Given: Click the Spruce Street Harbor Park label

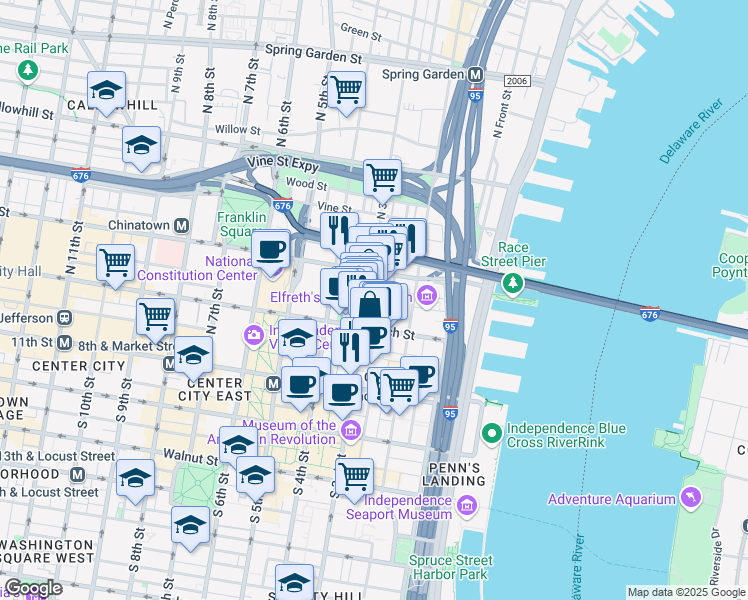Looking at the screenshot, I should [x=450, y=567].
